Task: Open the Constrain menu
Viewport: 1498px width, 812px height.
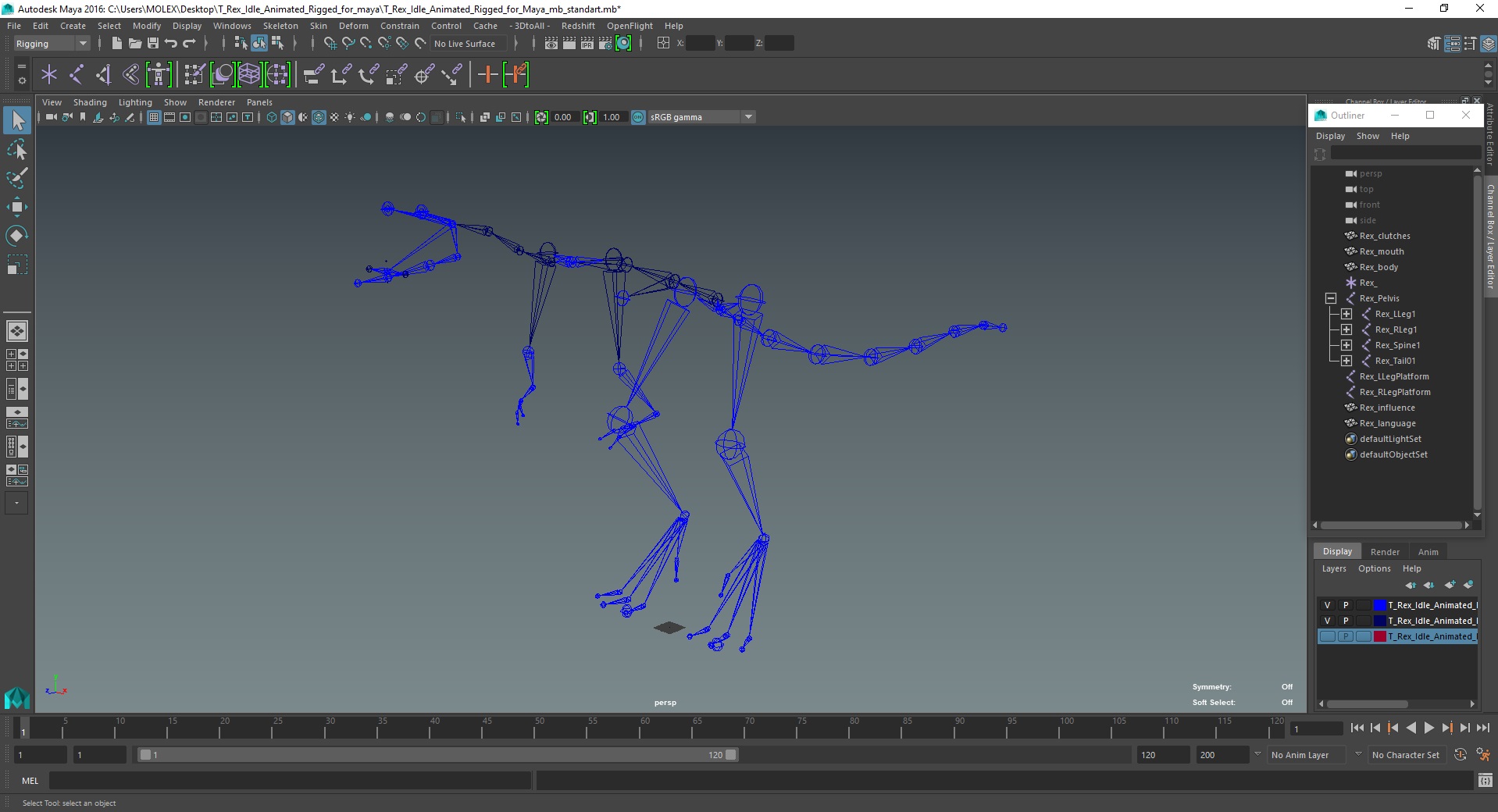Action: (399, 26)
